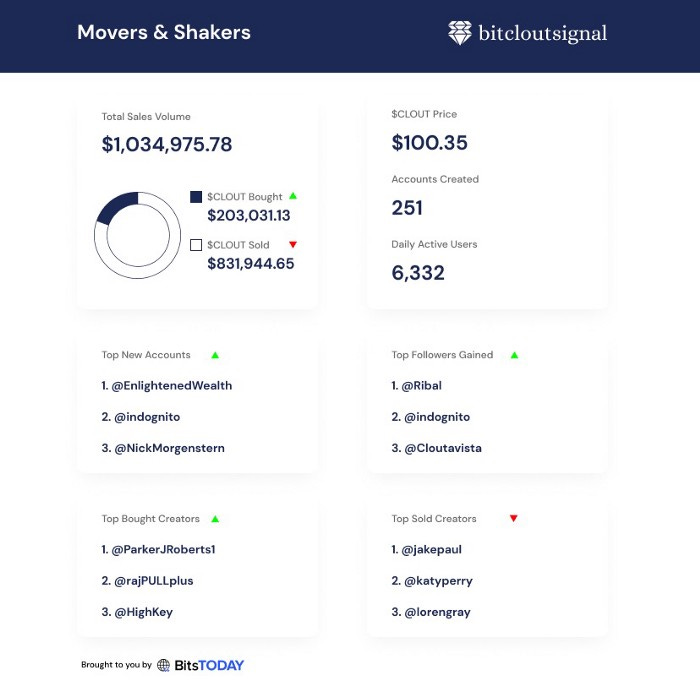Click the green arrow next to Top Bought Creators
This screenshot has height=691, width=700.
(x=215, y=519)
